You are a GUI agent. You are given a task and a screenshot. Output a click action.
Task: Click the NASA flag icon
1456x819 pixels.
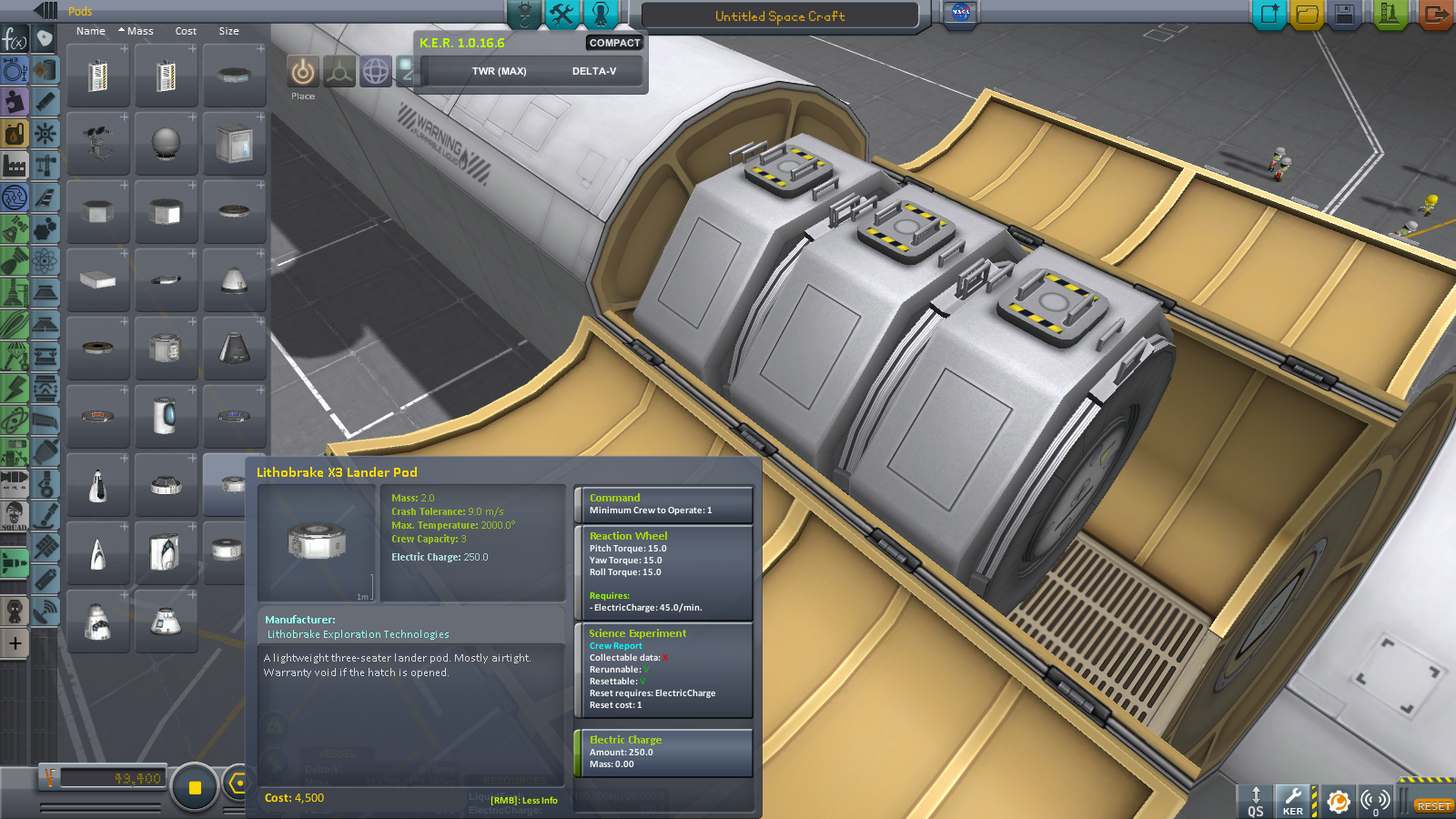pyautogui.click(x=960, y=13)
